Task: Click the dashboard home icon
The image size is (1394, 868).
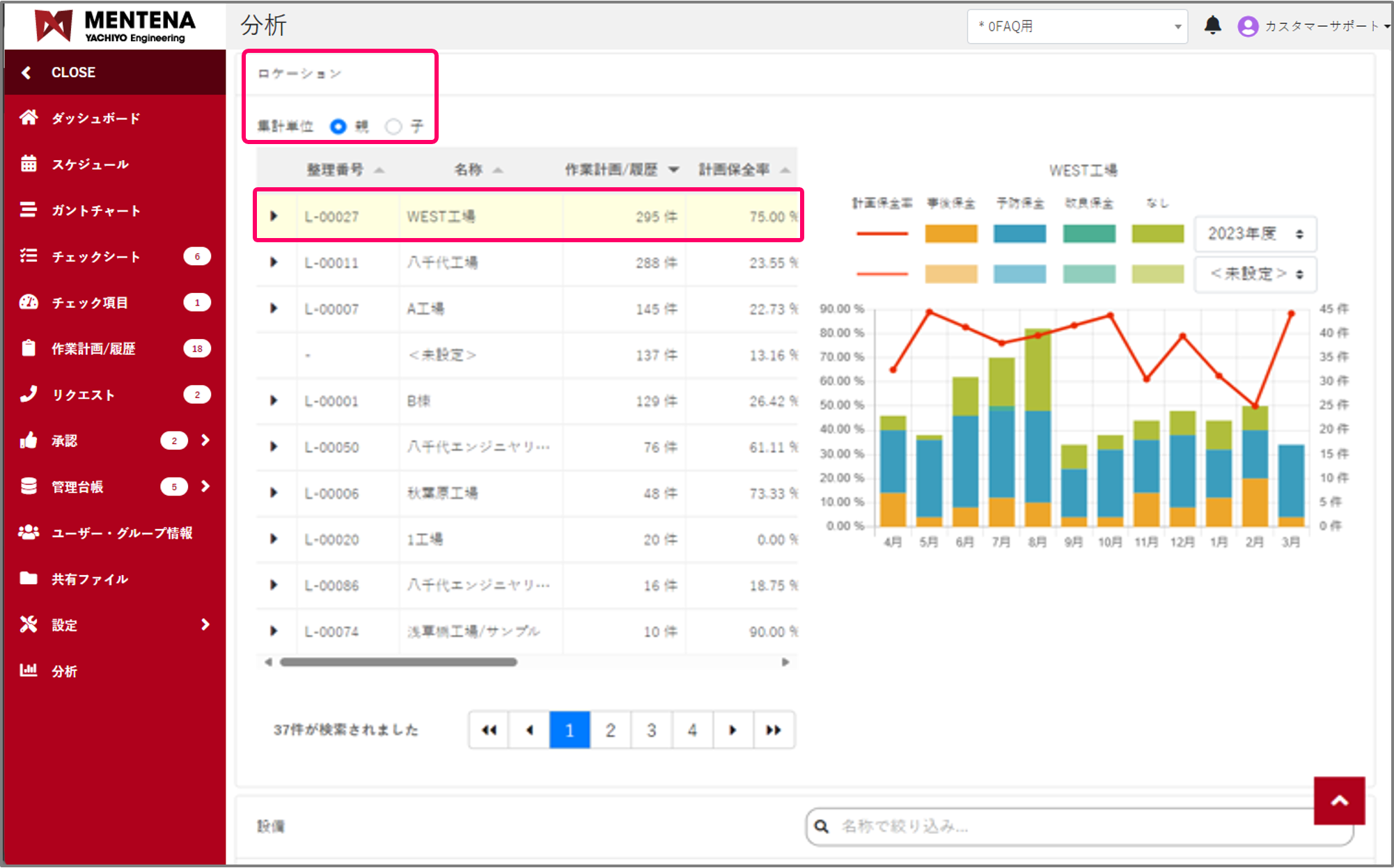Action: (x=29, y=118)
